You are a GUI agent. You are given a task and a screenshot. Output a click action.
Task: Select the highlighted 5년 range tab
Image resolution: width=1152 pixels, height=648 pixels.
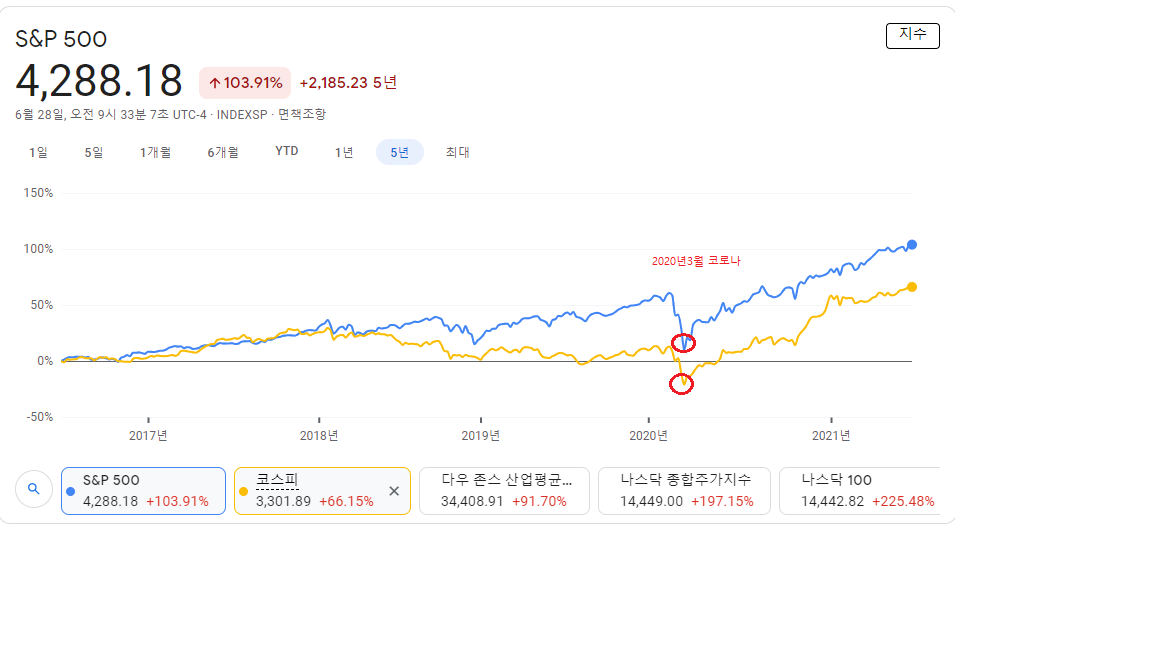400,152
